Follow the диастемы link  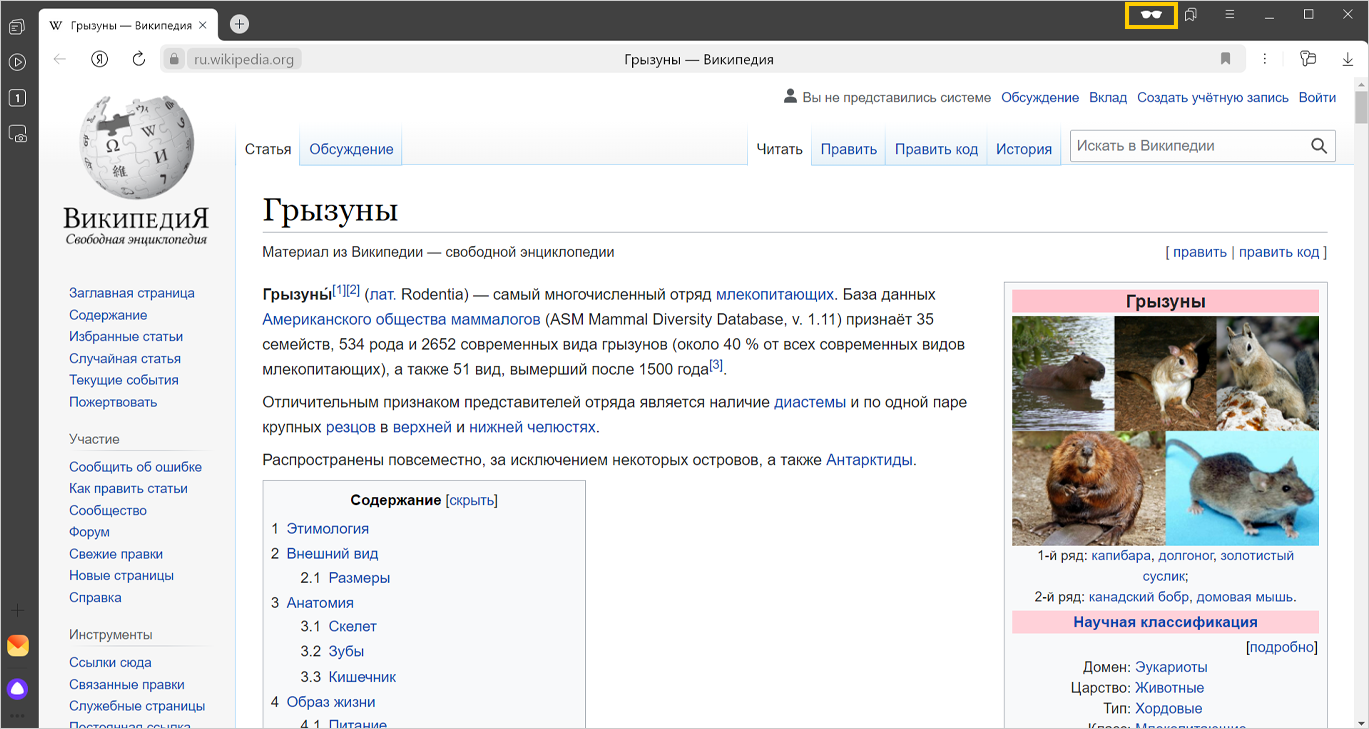pos(810,402)
